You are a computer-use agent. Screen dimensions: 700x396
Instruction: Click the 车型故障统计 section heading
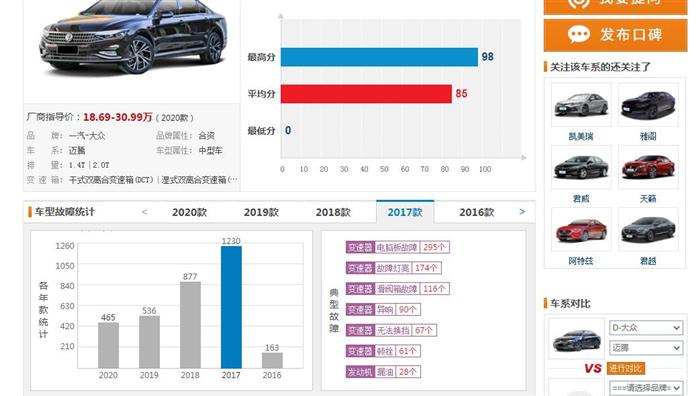coord(65,212)
